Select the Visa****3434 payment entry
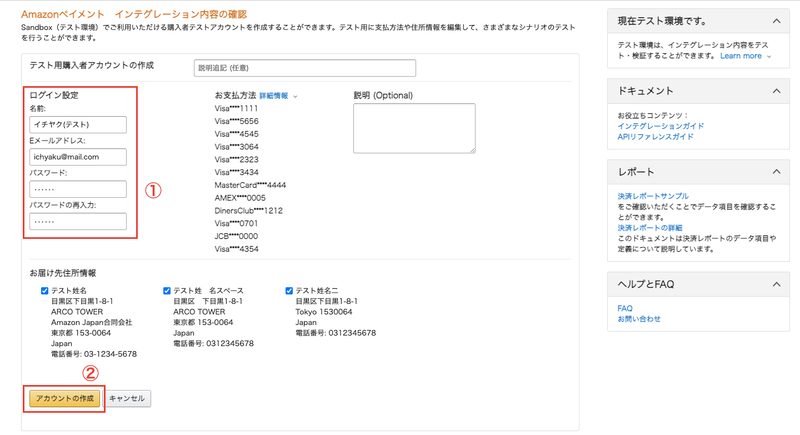The height and width of the screenshot is (435, 800). tap(236, 172)
